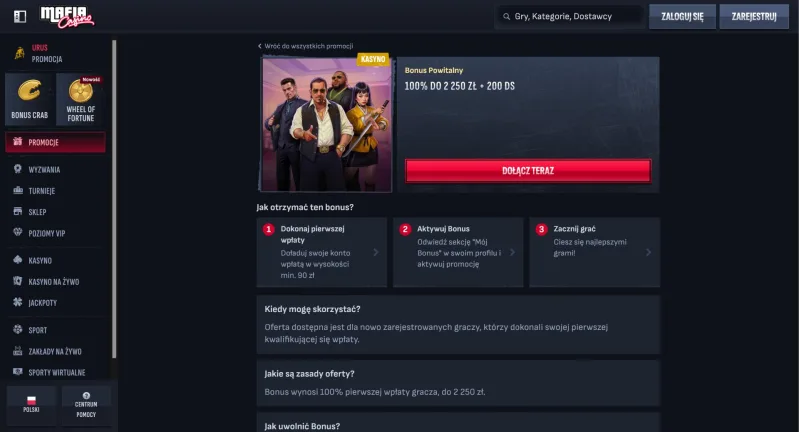This screenshot has height=432, width=799.
Task: Expand Zacznij grać step chevron
Action: pos(648,252)
